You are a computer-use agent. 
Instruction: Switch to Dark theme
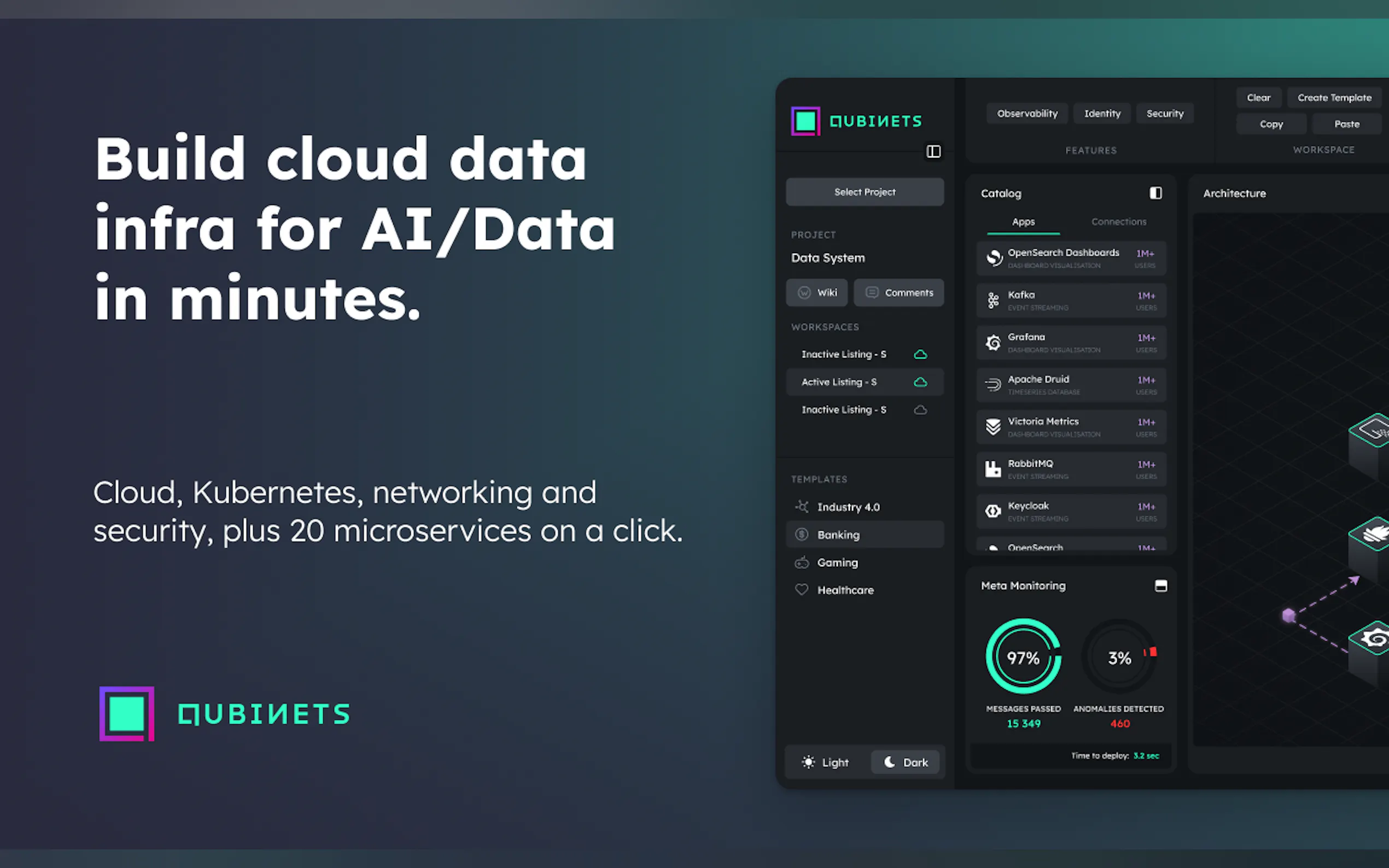tap(906, 763)
